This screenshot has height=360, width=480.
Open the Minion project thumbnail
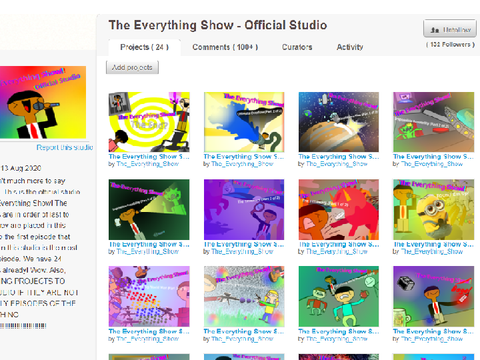coord(433,209)
